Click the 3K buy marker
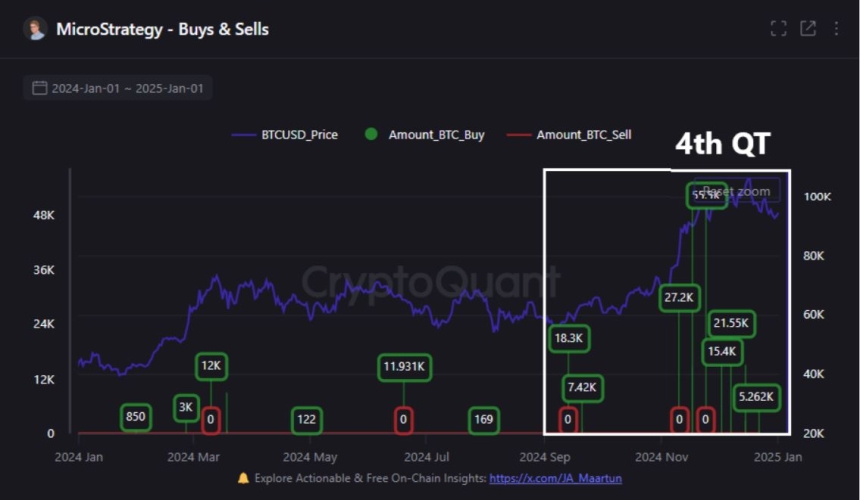Screen dimensions: 860x500 (186, 407)
